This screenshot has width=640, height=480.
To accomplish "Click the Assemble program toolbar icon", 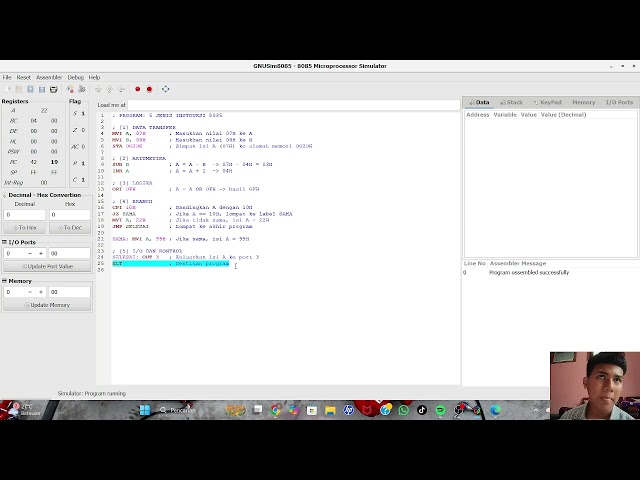I will coord(70,89).
